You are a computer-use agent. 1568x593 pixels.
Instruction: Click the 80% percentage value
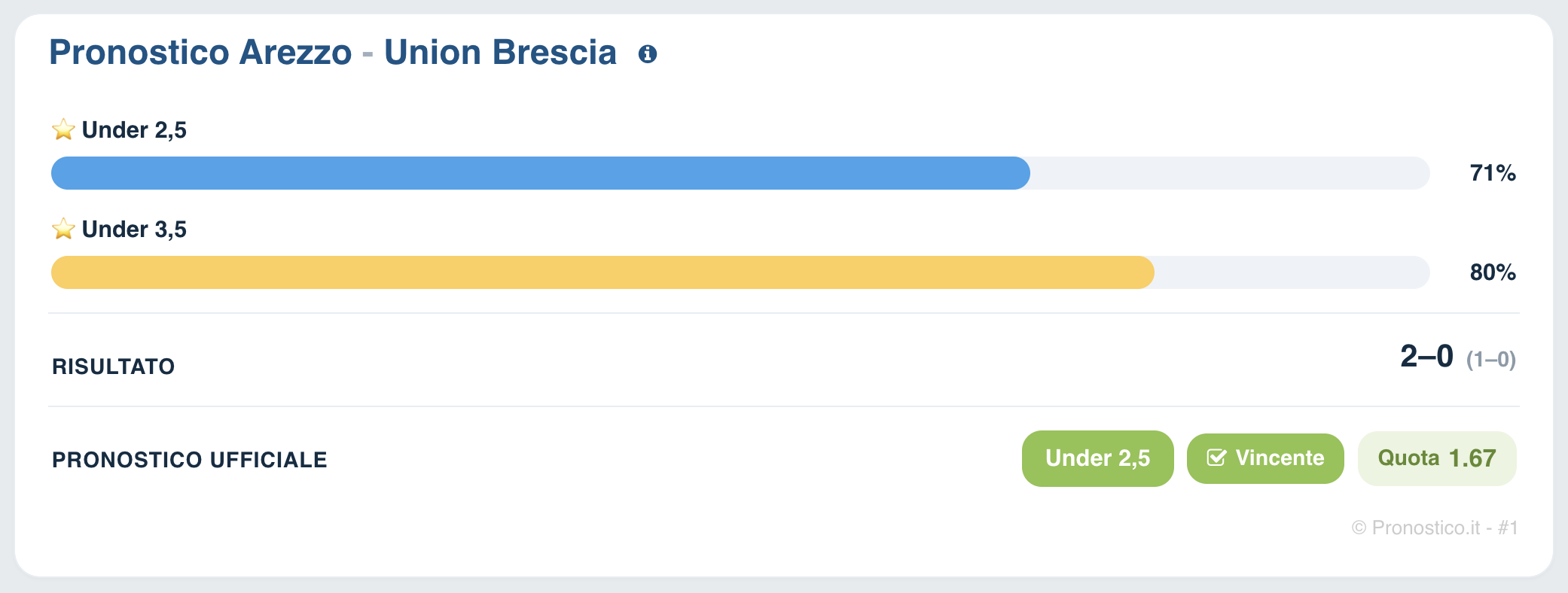point(1493,272)
